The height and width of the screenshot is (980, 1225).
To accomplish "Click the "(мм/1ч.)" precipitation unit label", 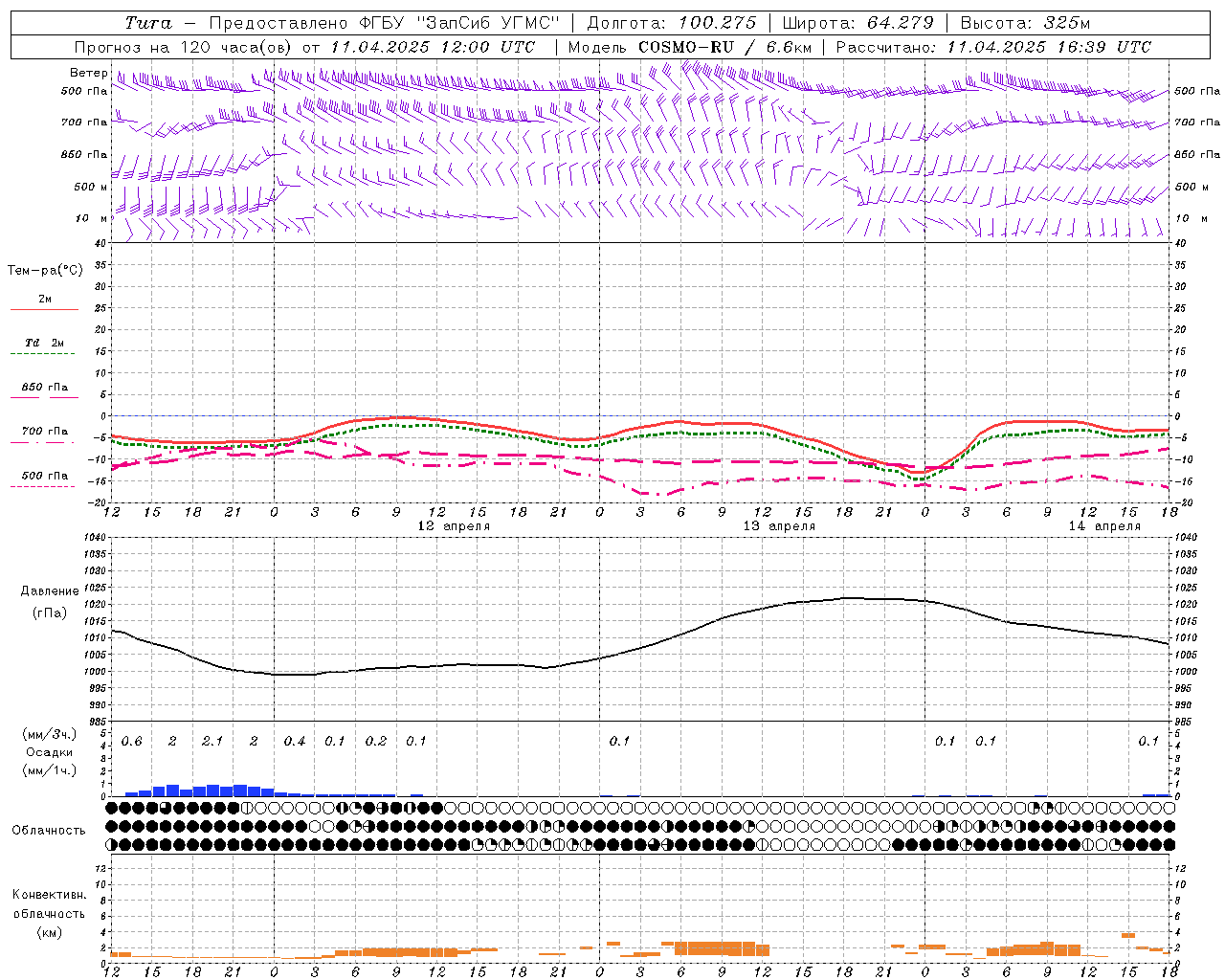I will tap(50, 770).
